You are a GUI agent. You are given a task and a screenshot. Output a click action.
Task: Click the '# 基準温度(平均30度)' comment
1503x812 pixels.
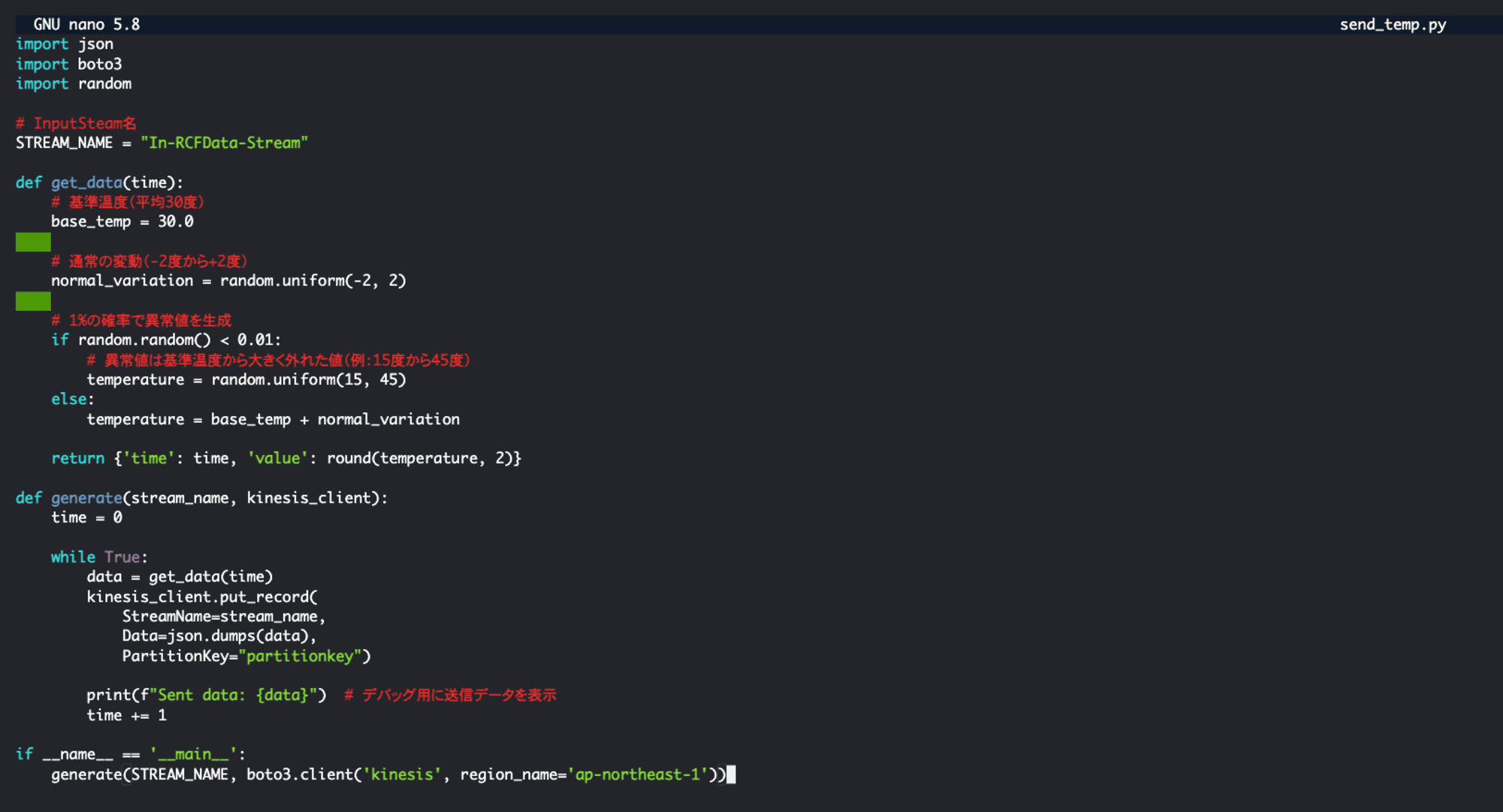128,202
